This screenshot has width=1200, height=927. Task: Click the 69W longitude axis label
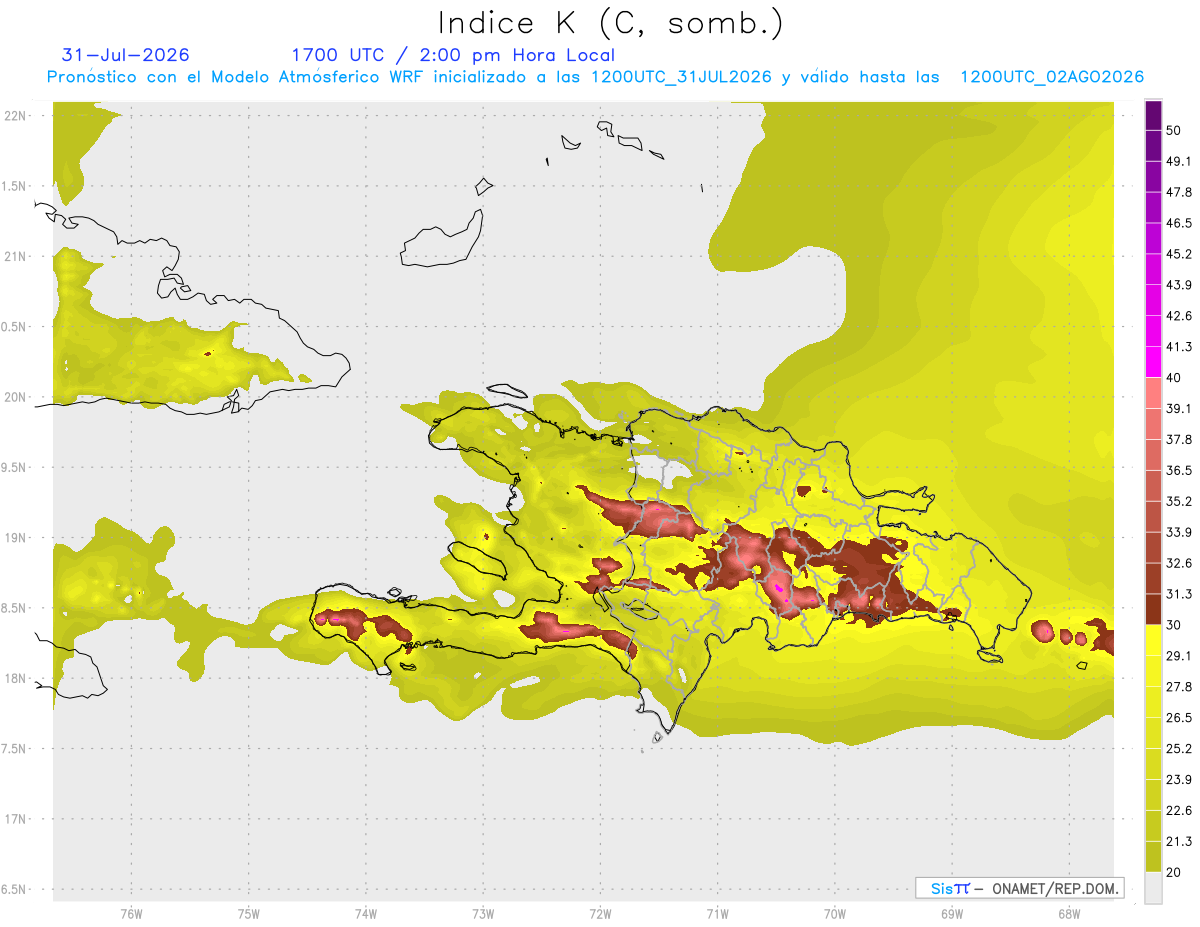[x=952, y=913]
